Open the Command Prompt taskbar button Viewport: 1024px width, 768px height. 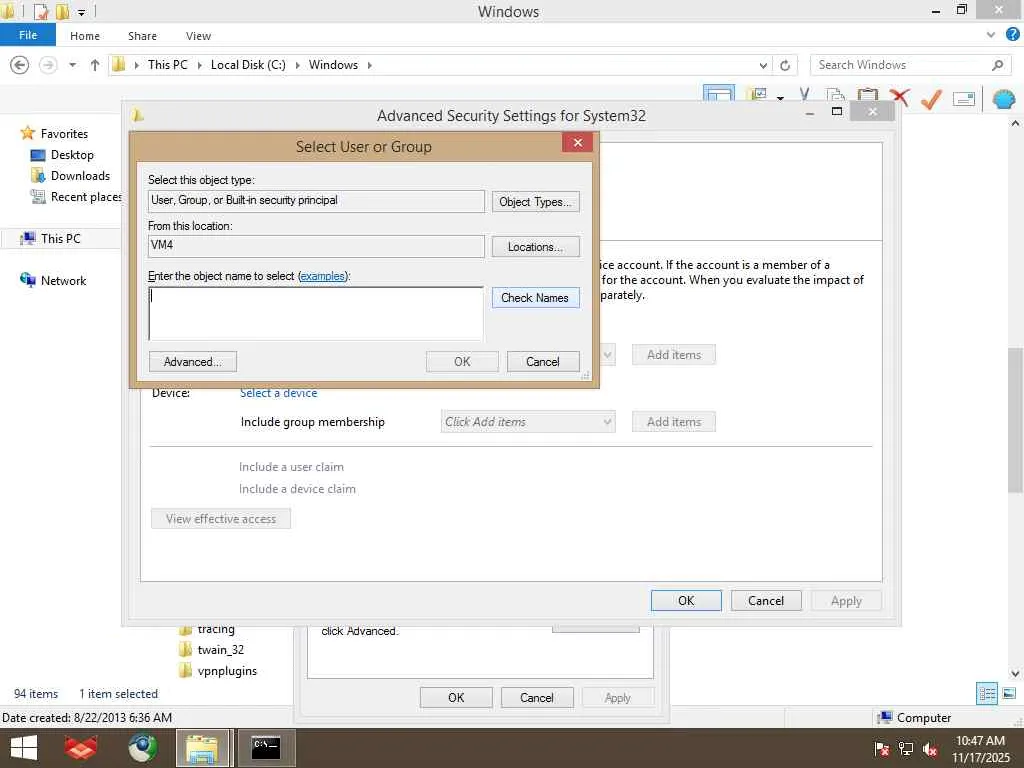coord(266,748)
